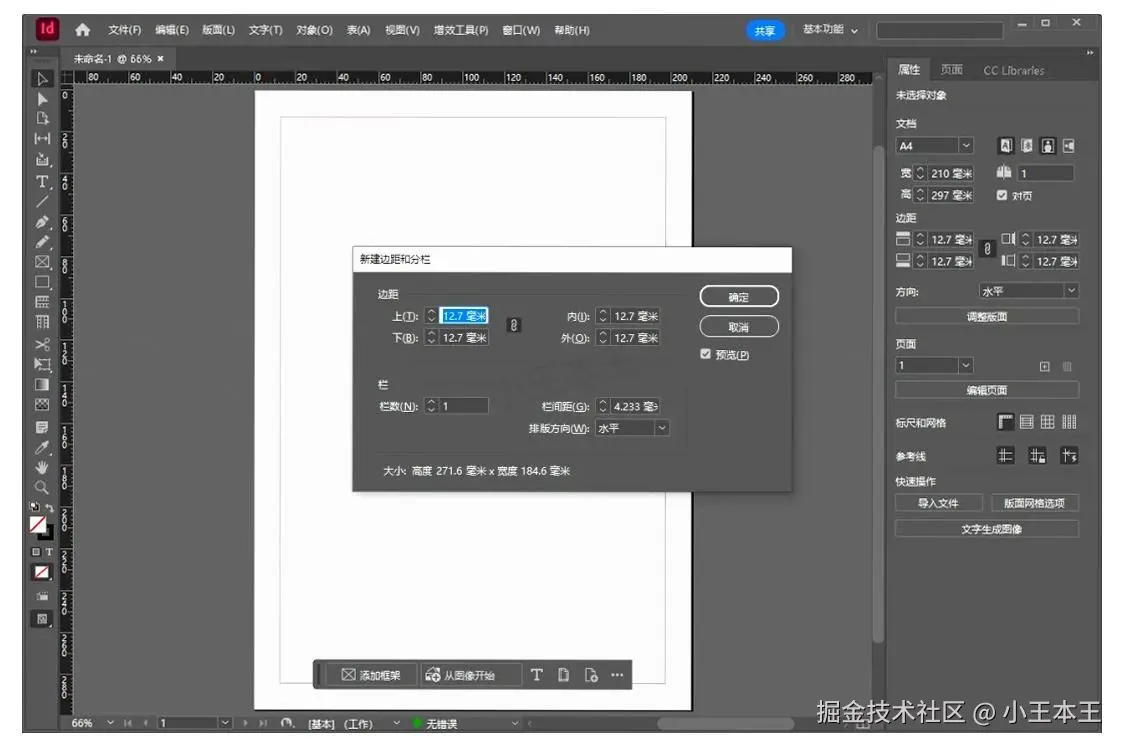Open more options in floating task bar
This screenshot has width=1124, height=748.
tap(617, 675)
